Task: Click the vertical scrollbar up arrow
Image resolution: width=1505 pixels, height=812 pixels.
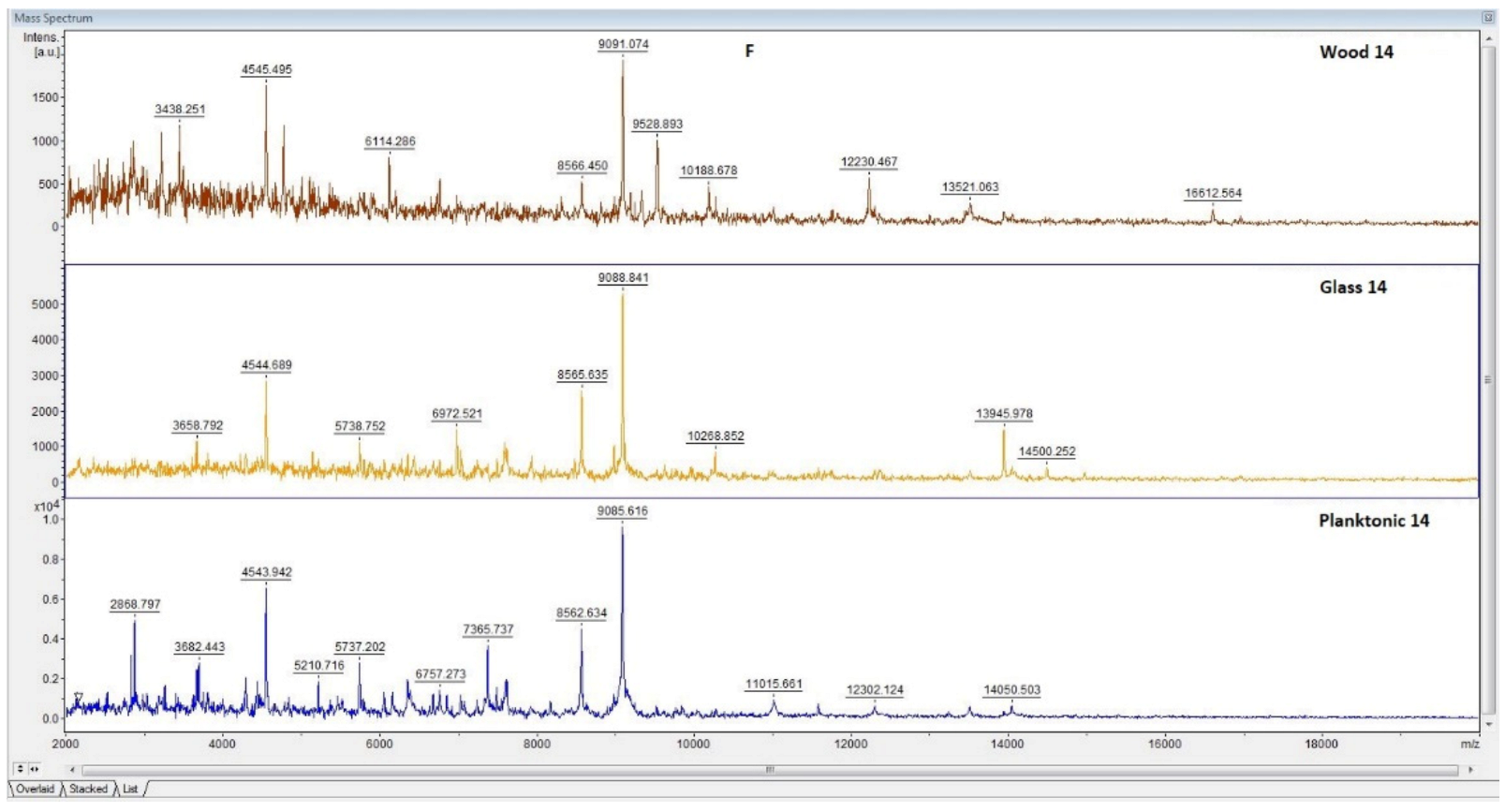Action: click(x=1489, y=38)
